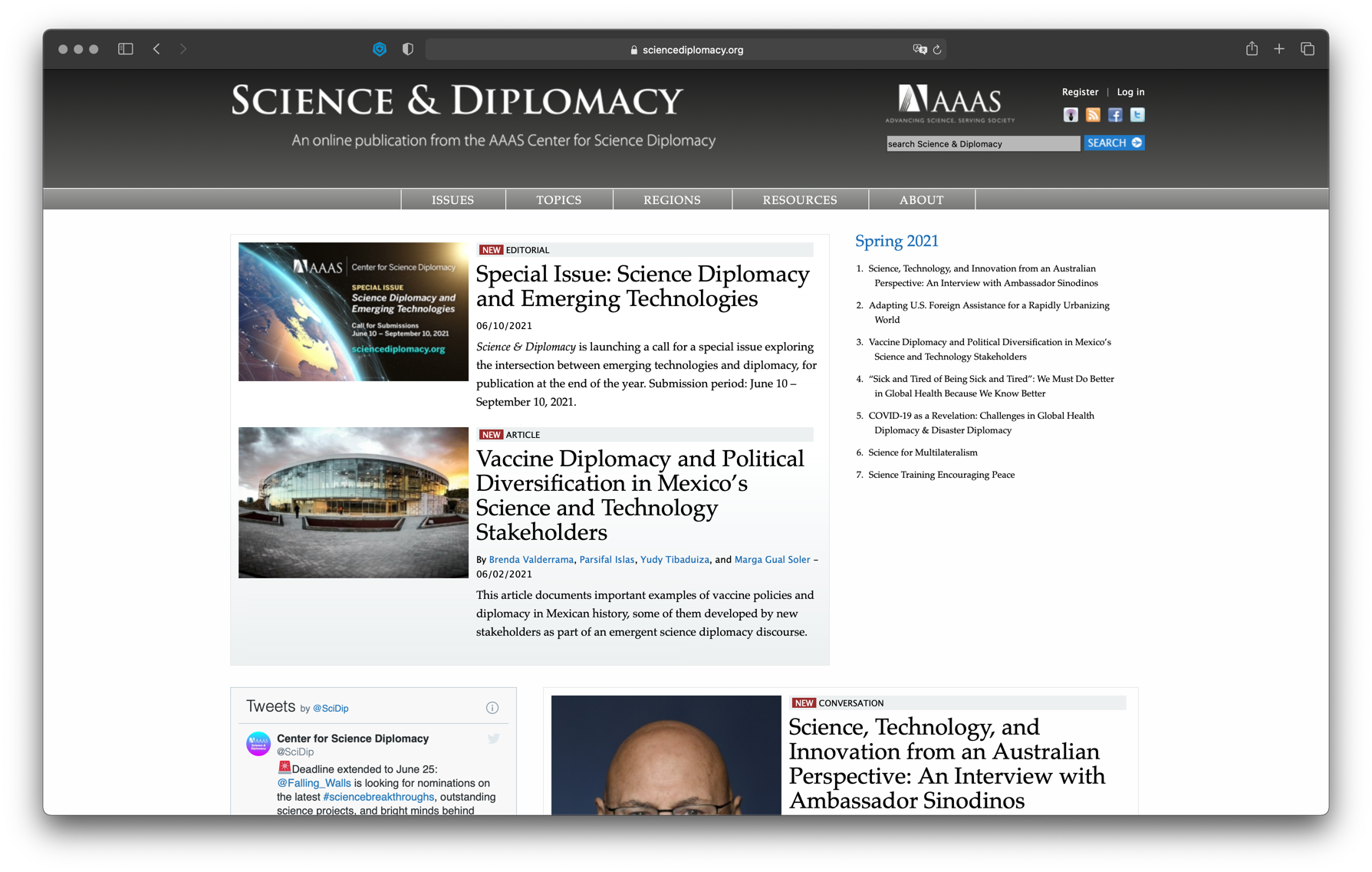Click the Facebook icon in header
This screenshot has width=1372, height=872.
(1115, 115)
